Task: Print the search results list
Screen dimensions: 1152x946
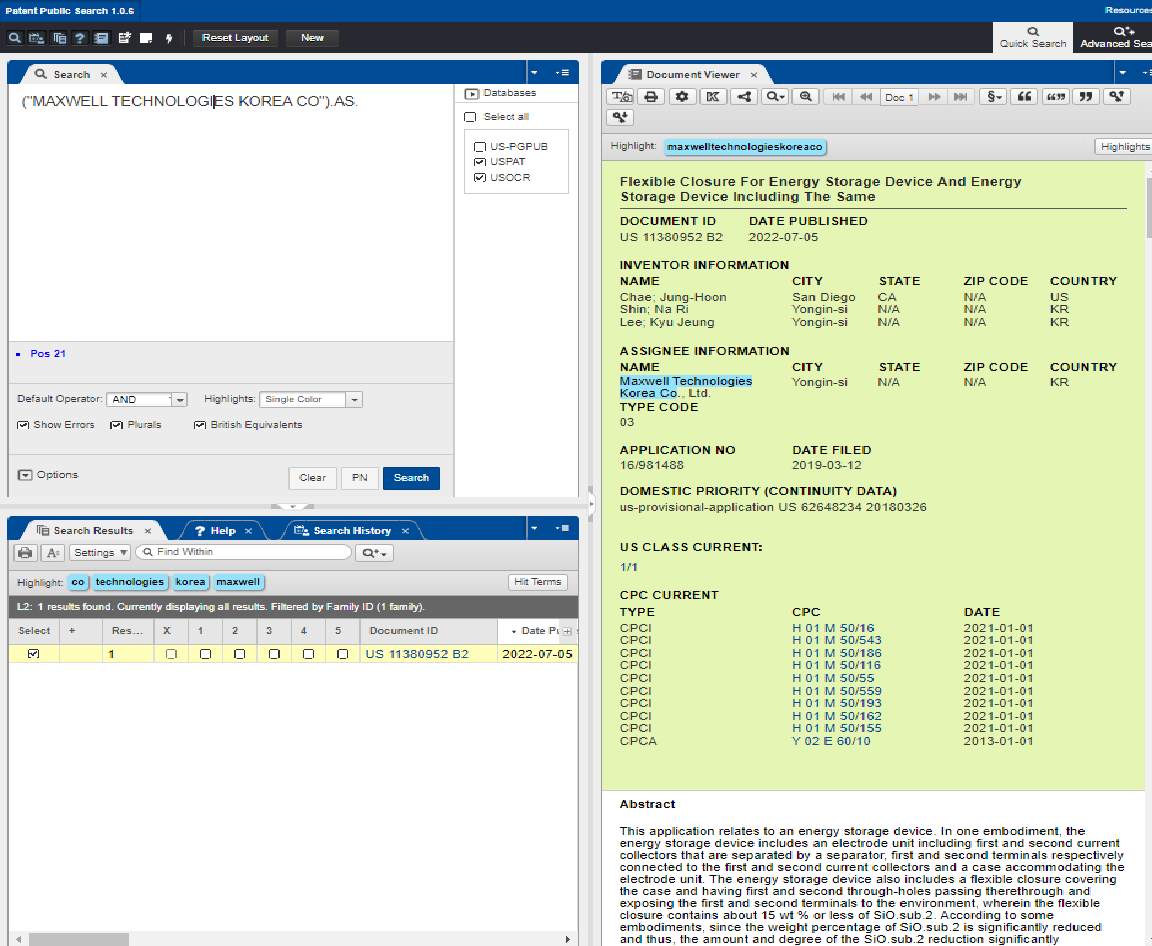Action: coord(25,552)
